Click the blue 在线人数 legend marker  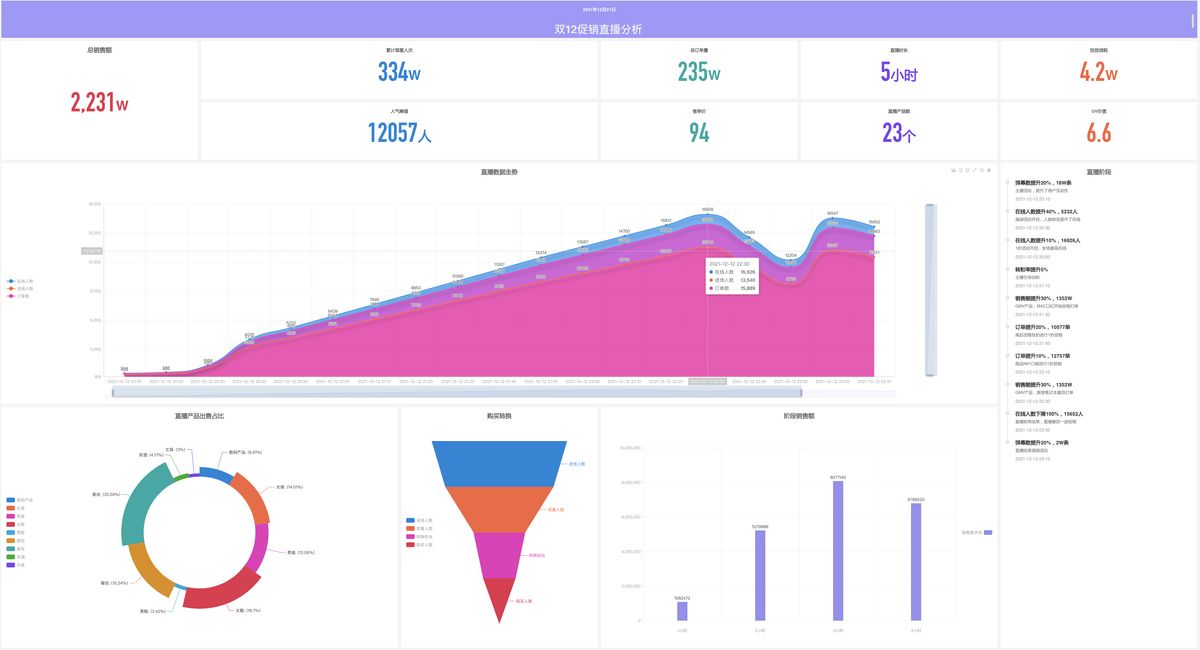pos(11,281)
